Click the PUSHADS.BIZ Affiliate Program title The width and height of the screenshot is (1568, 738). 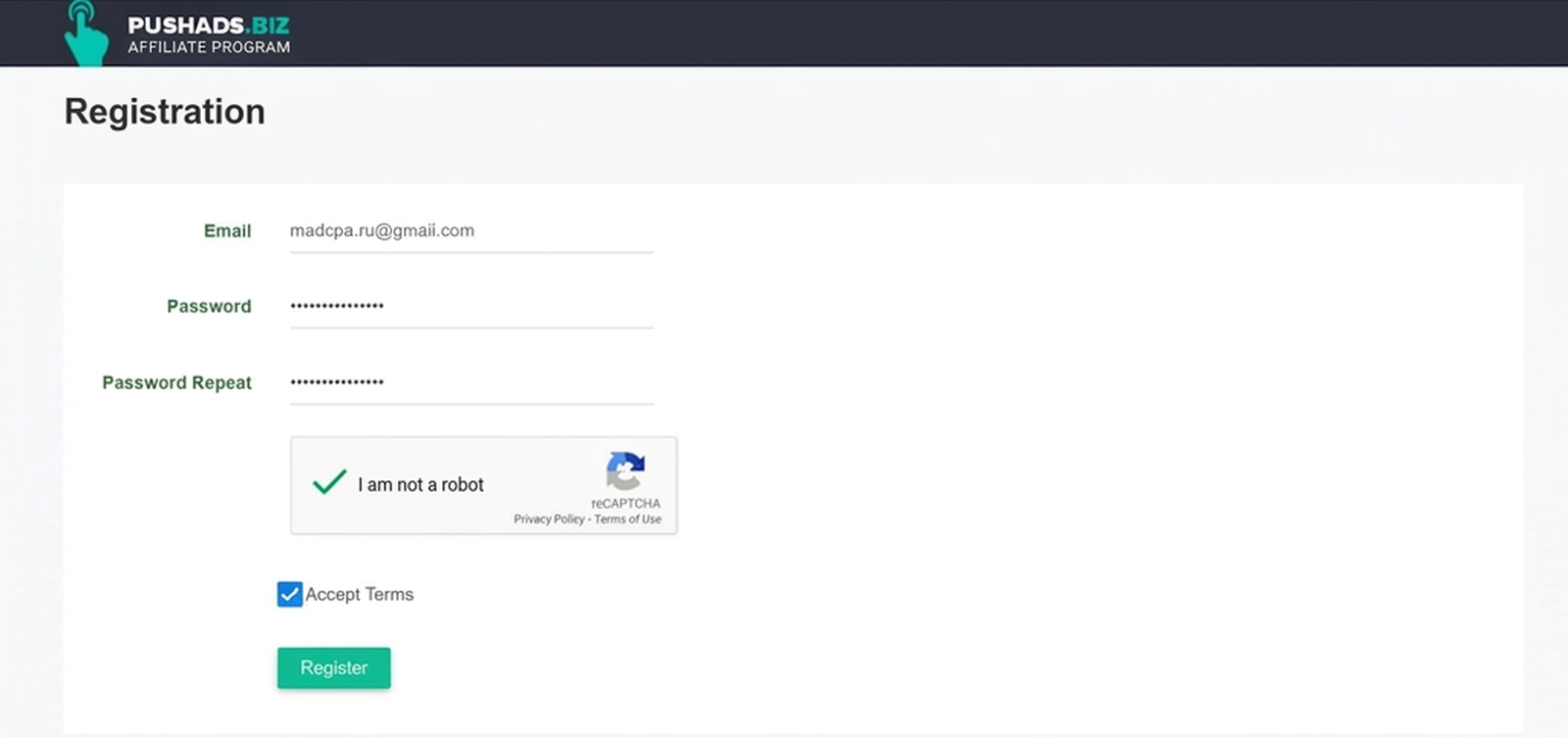tap(209, 34)
